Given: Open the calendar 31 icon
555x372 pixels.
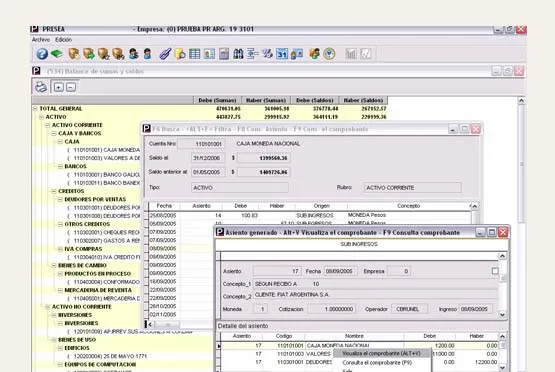Looking at the screenshot, I should click(x=282, y=54).
